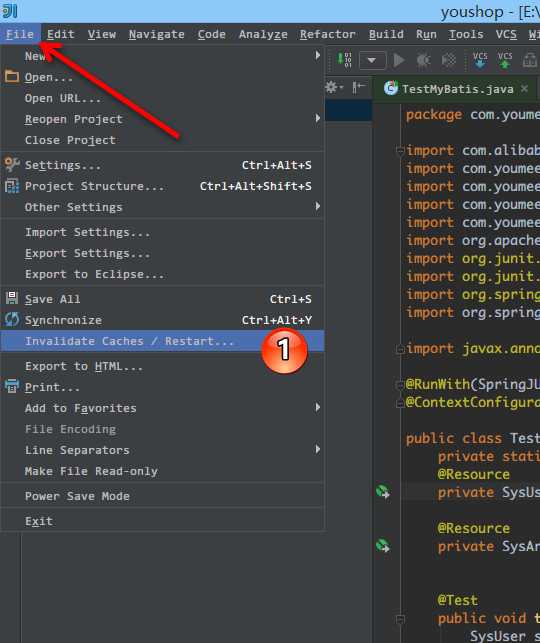Click the compile binary make icon
The height and width of the screenshot is (643, 540).
click(x=345, y=60)
